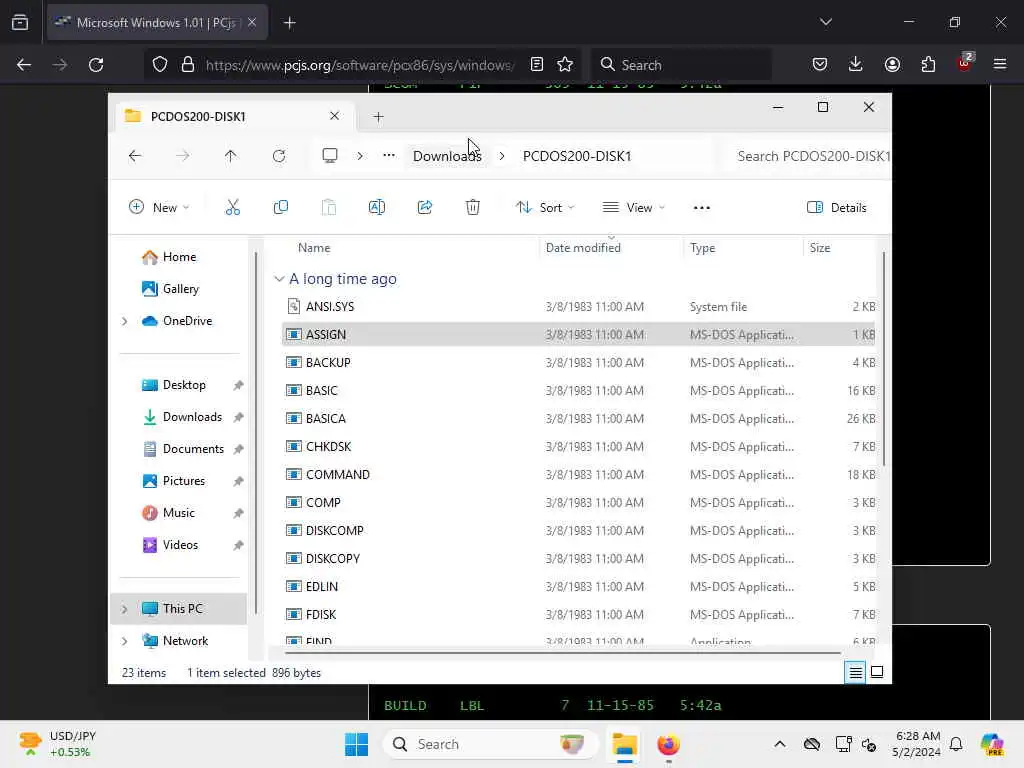Click the Cut scissors icon in Explorer toolbar
1024x768 pixels.
(x=232, y=208)
